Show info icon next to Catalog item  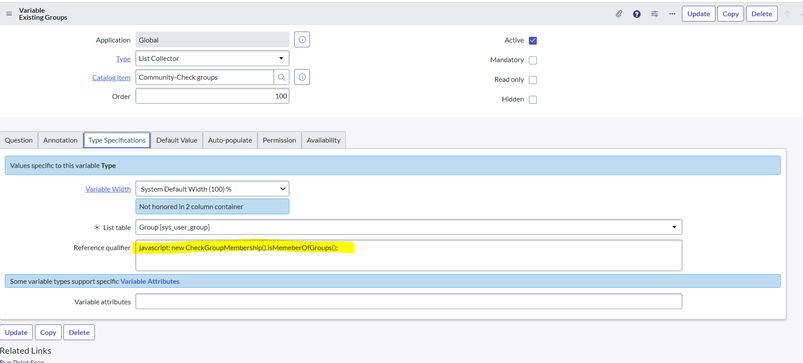click(x=302, y=77)
